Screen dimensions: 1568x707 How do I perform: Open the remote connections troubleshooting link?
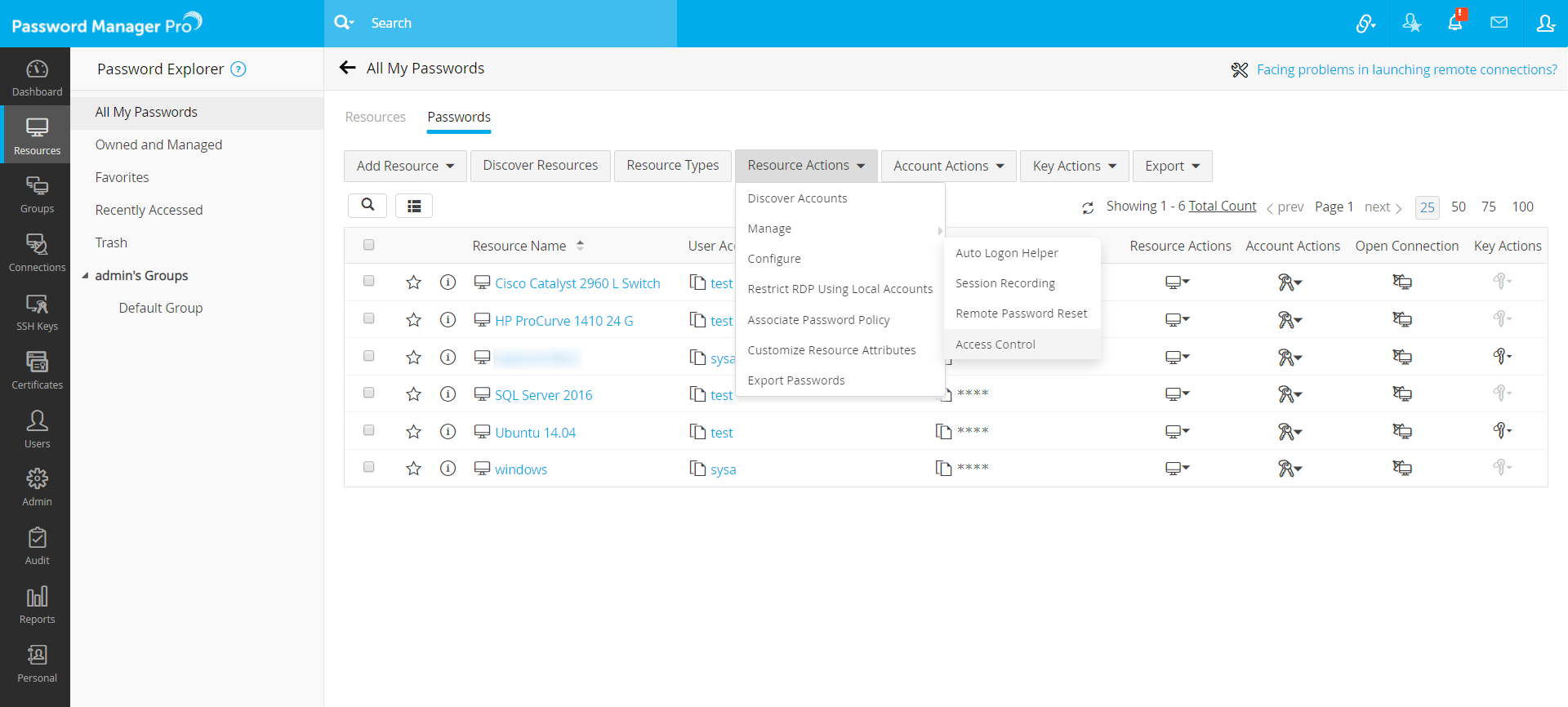tap(1406, 69)
